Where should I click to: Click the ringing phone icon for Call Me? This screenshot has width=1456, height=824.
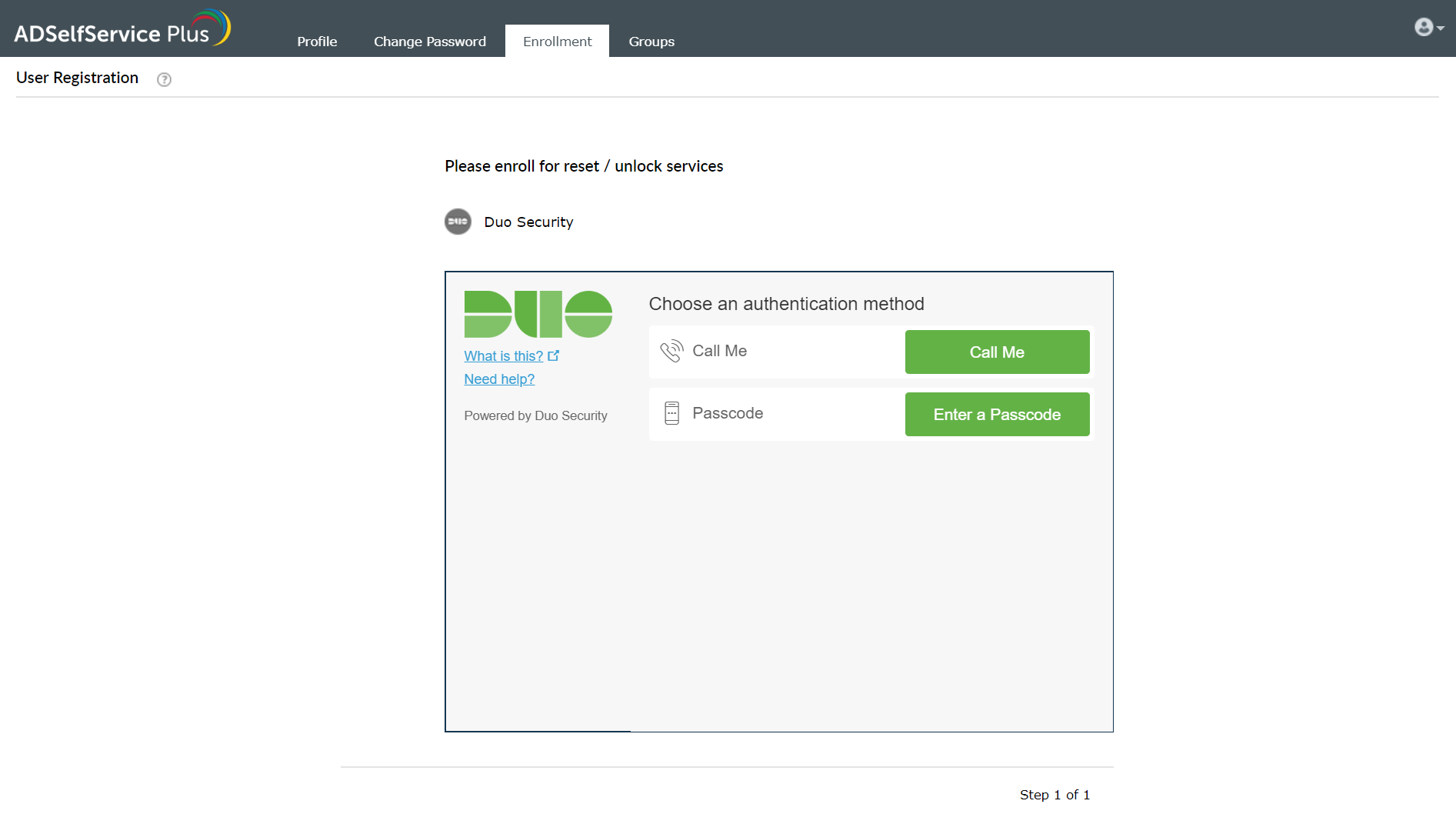click(x=671, y=351)
